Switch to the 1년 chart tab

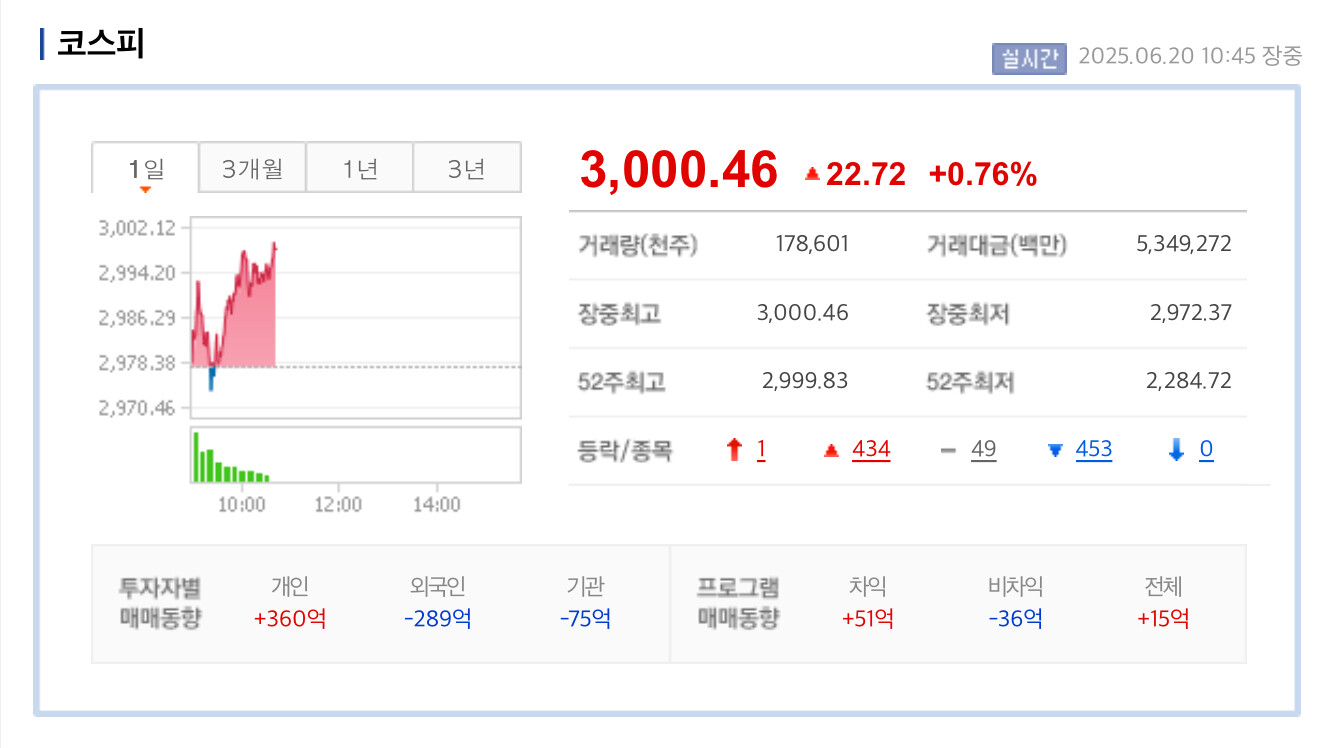360,167
